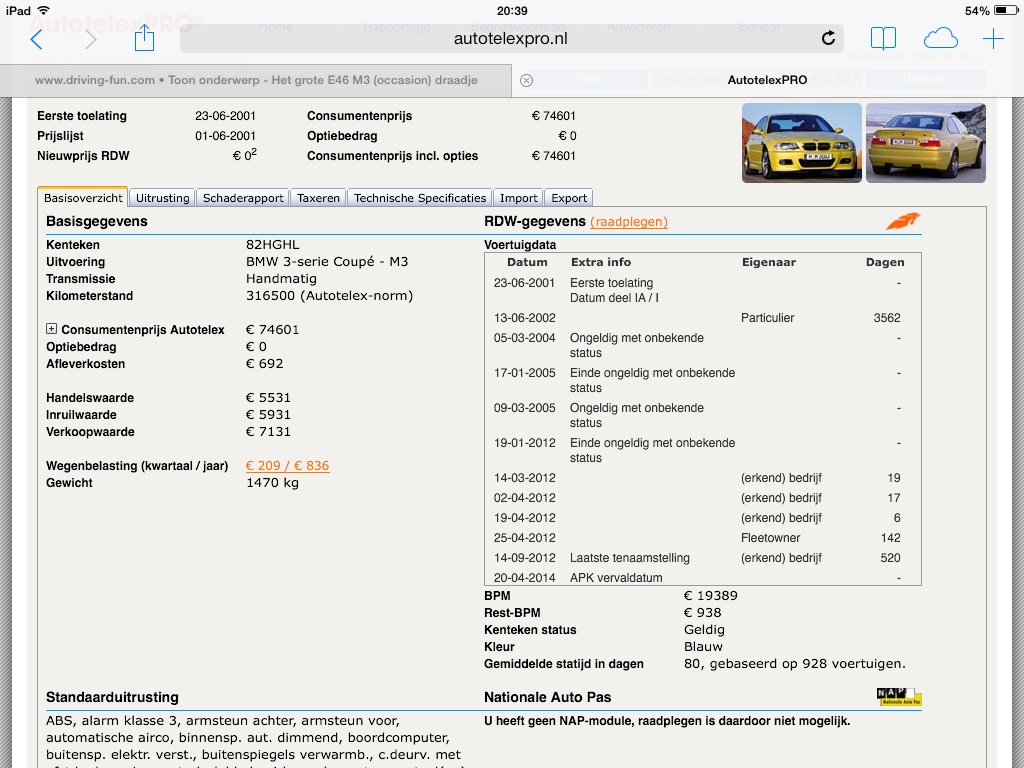
Task: Select BPM value € 19389
Action: (711, 596)
